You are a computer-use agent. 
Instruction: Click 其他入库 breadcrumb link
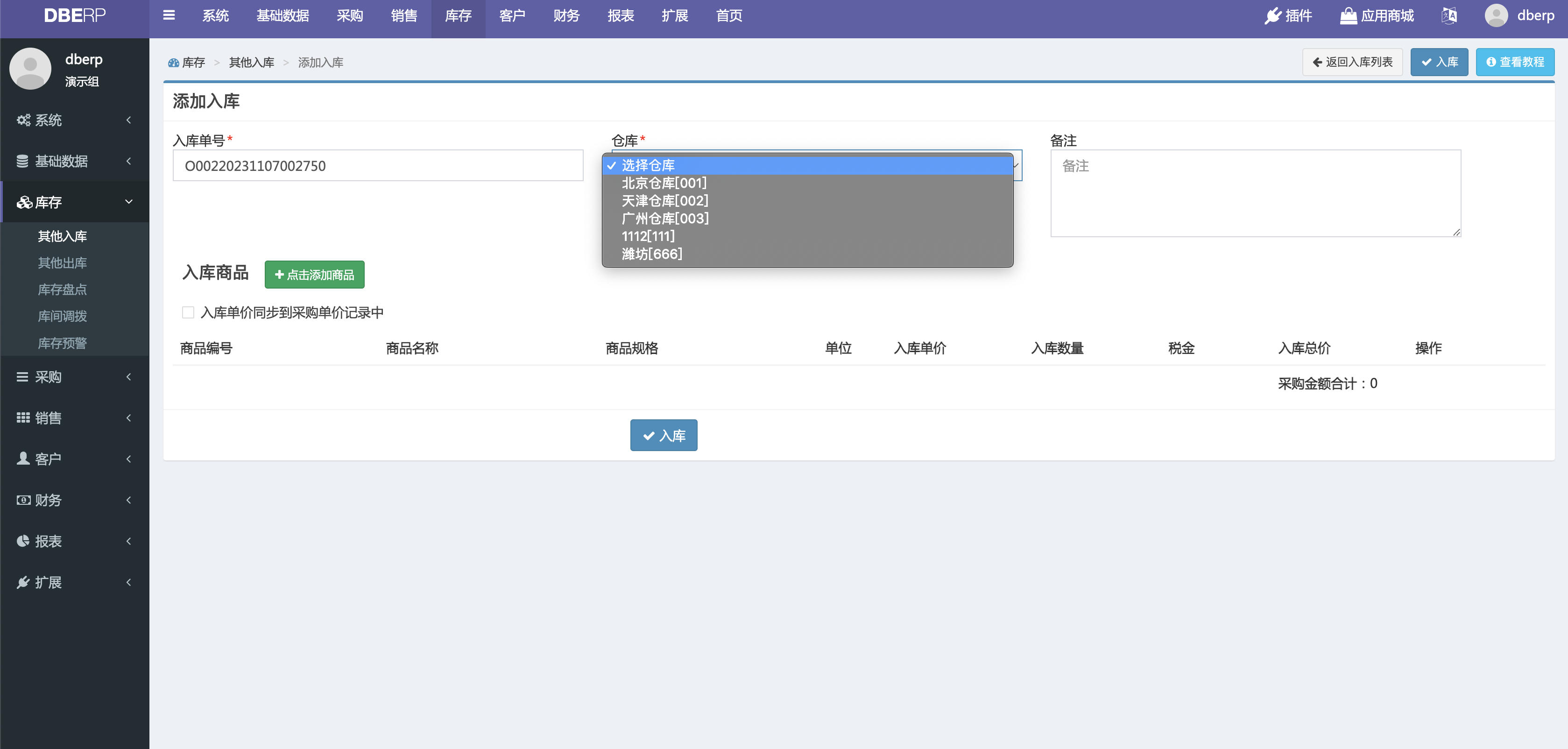click(251, 63)
